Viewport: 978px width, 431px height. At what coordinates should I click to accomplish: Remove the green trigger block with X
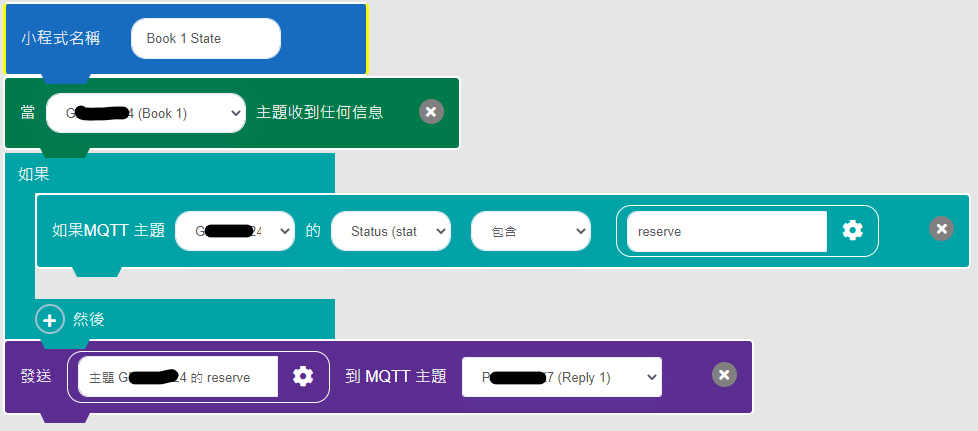point(431,112)
